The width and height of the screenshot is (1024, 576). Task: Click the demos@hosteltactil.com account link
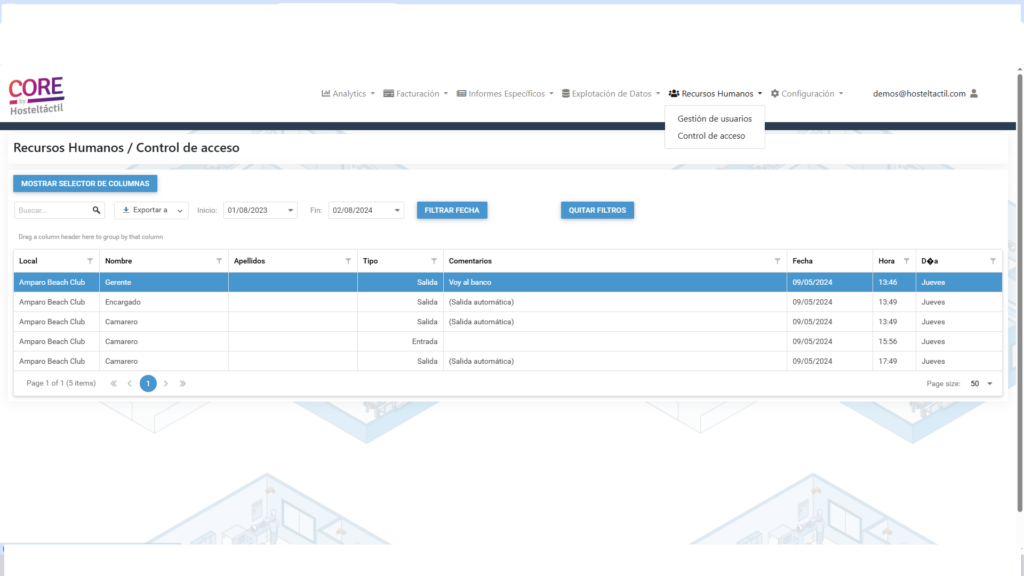pos(919,93)
